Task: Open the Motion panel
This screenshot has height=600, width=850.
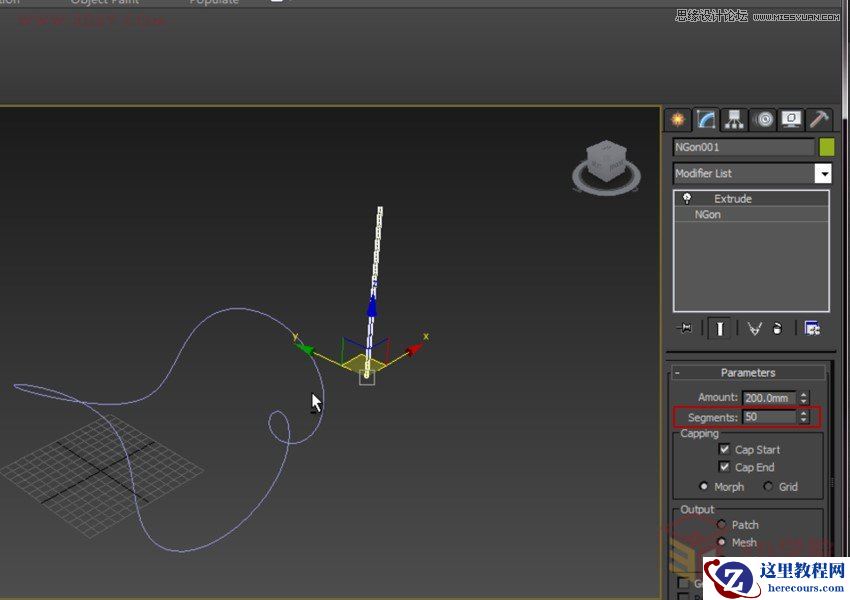Action: coord(763,119)
